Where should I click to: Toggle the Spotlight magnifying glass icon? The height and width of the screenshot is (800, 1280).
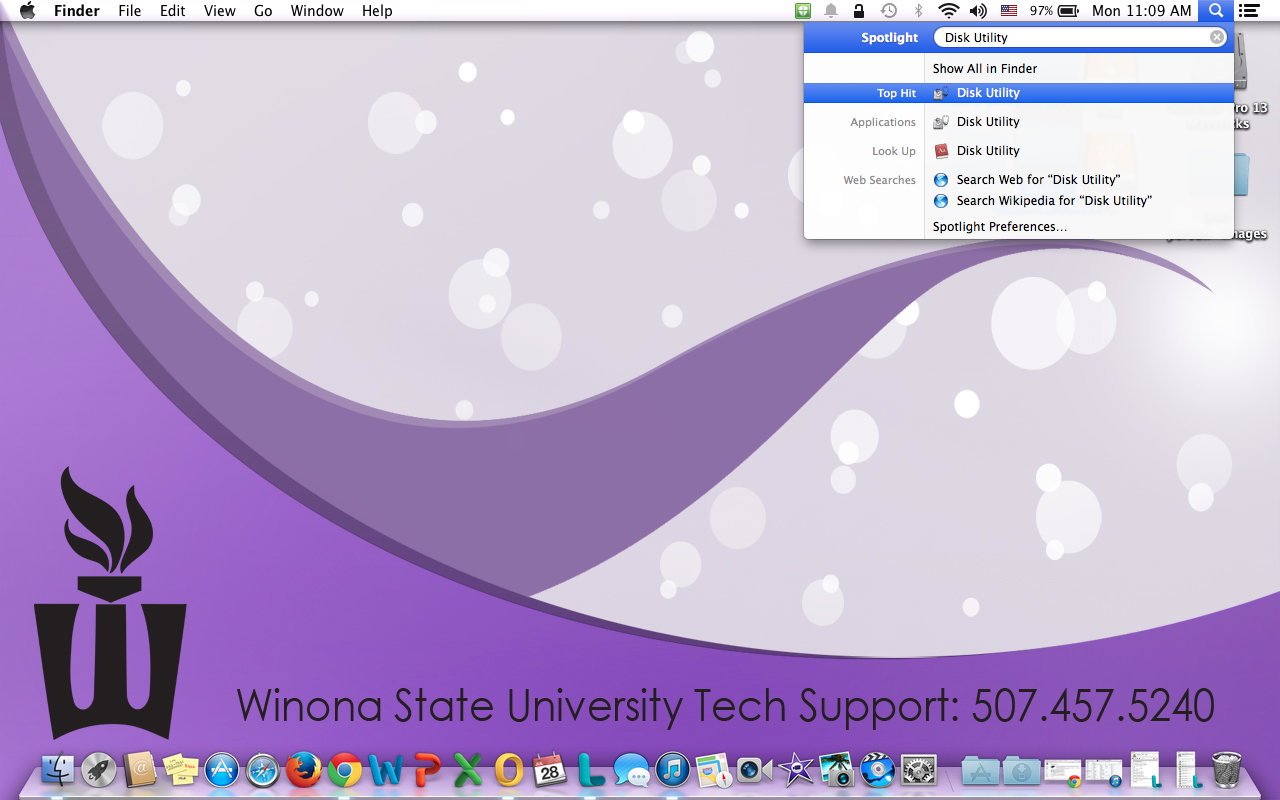click(x=1215, y=11)
